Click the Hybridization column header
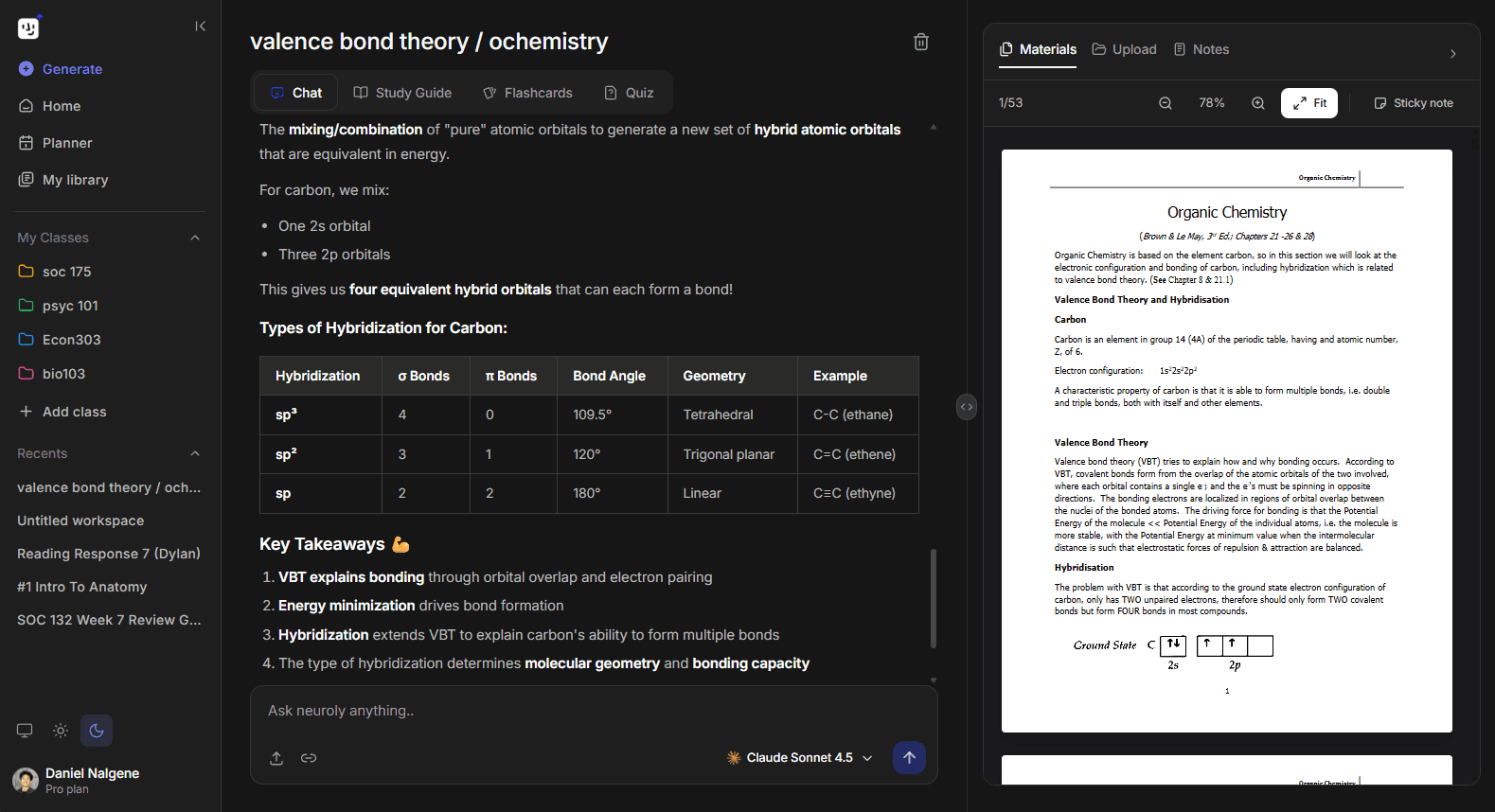The image size is (1495, 812). (321, 376)
